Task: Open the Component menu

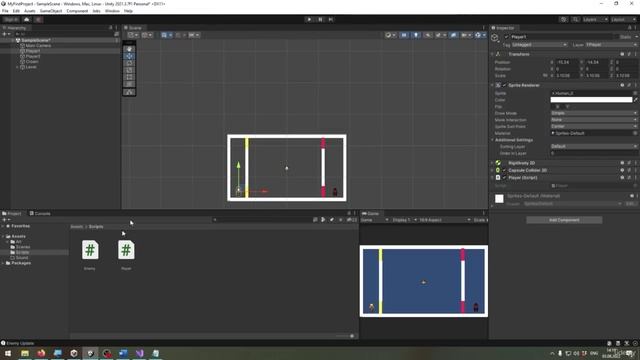Action: coord(77,11)
